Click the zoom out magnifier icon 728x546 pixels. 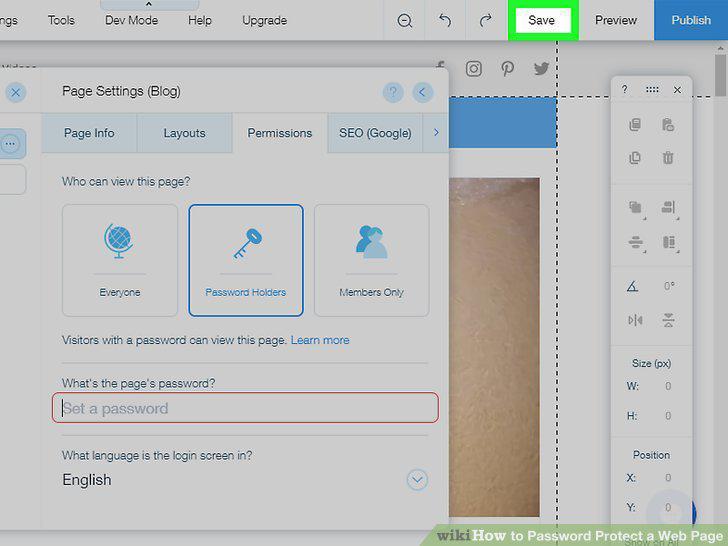404,20
